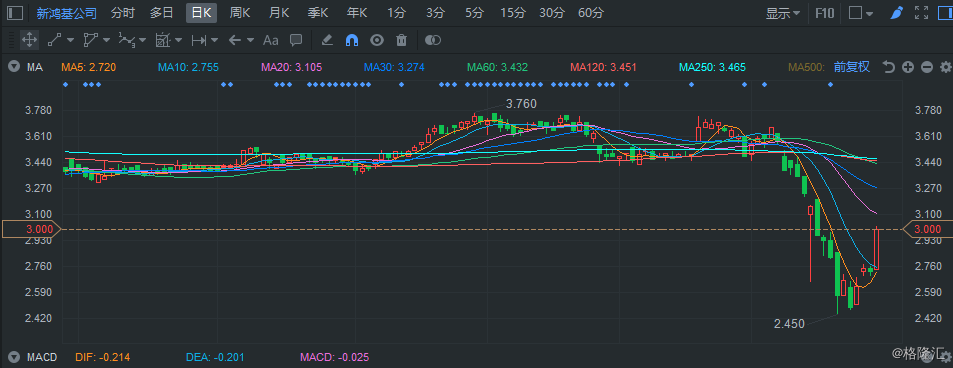Zoom out chart with minus icon
953x368 pixels.
coord(927,67)
